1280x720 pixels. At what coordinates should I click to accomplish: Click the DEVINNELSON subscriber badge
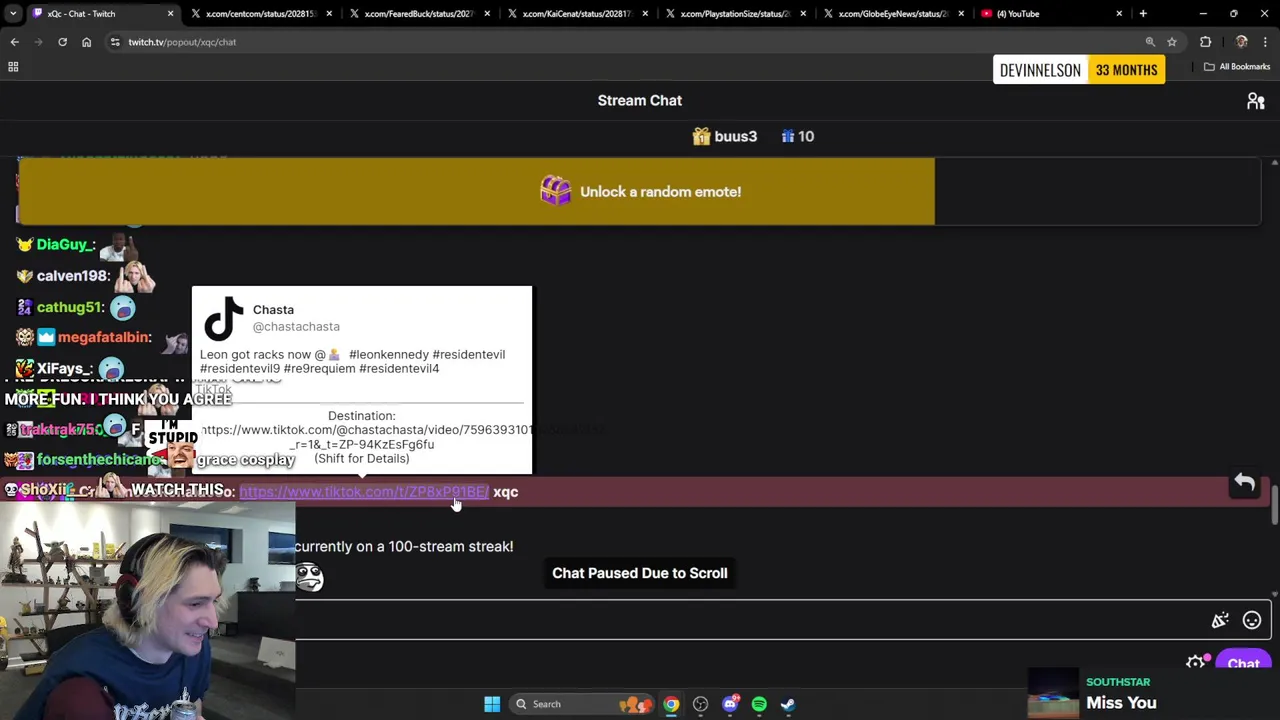(1040, 70)
